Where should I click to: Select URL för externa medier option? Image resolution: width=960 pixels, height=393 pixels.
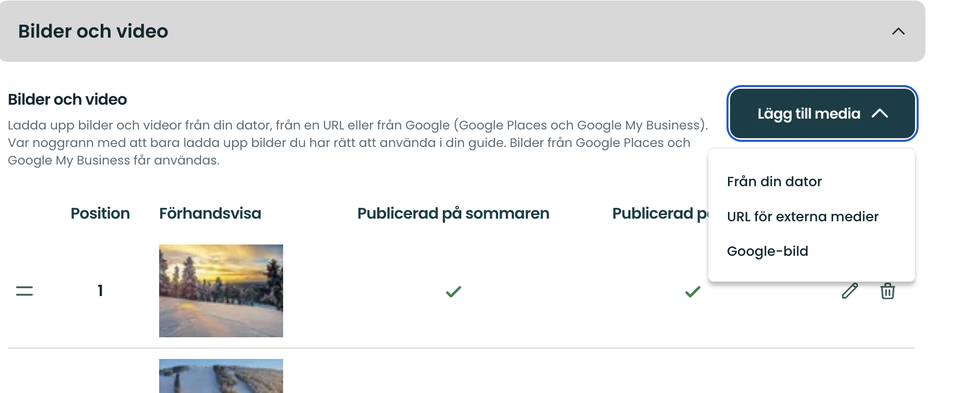point(803,217)
